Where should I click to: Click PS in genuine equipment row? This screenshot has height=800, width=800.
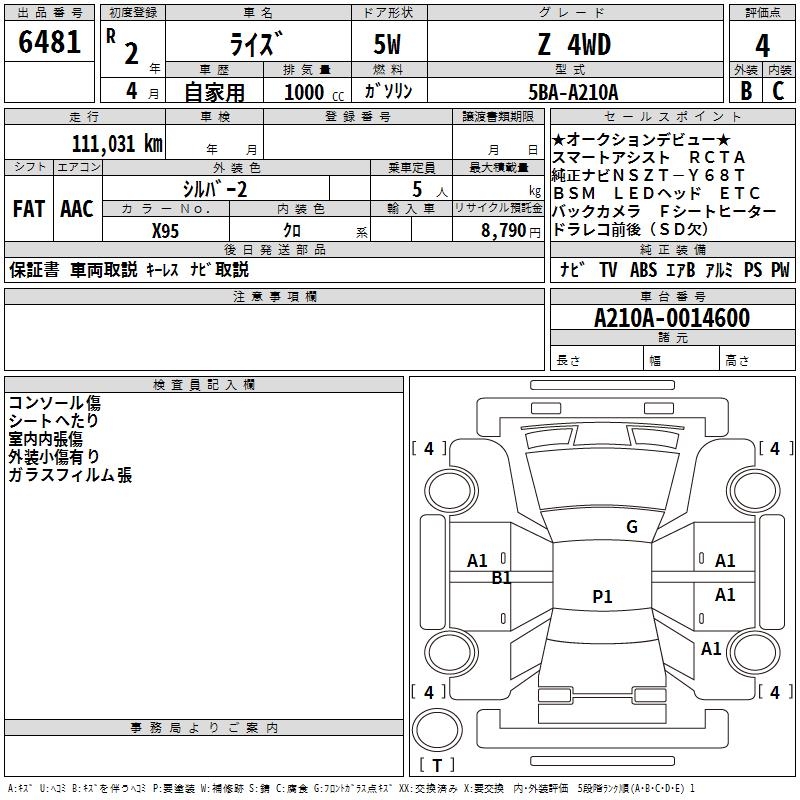(753, 269)
